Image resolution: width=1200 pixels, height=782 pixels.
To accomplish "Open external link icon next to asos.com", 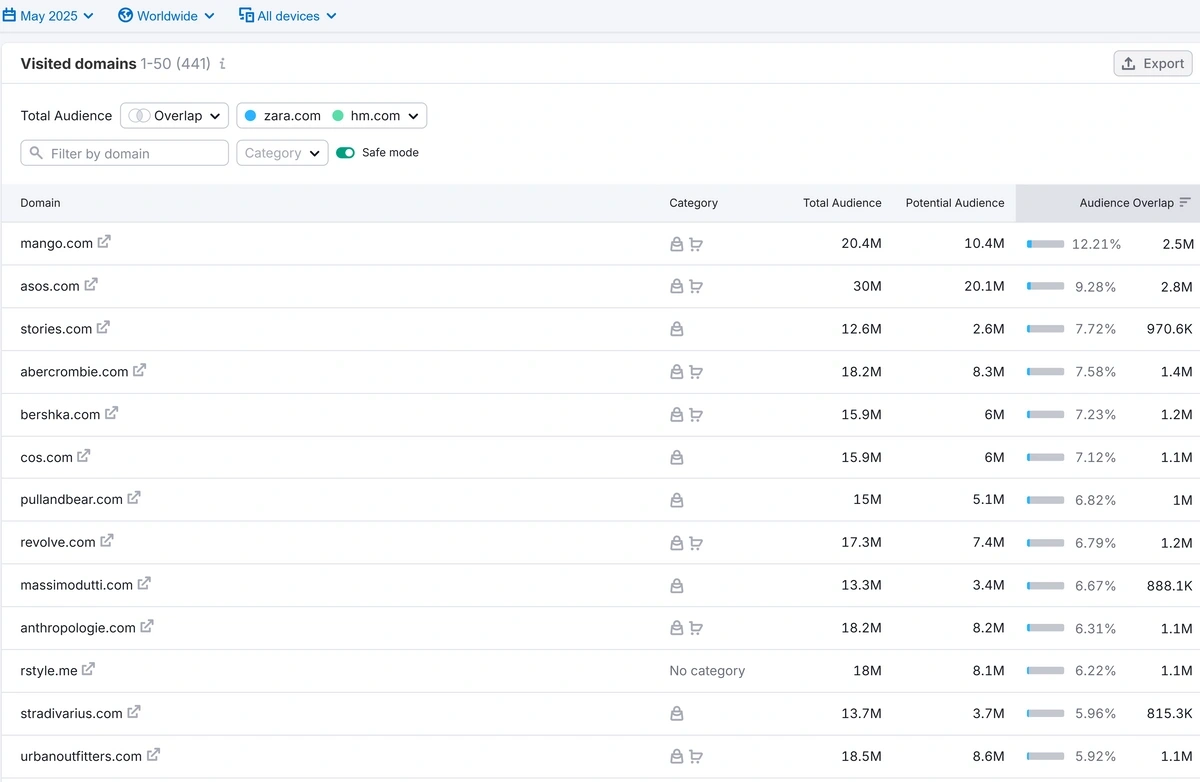I will 91,285.
